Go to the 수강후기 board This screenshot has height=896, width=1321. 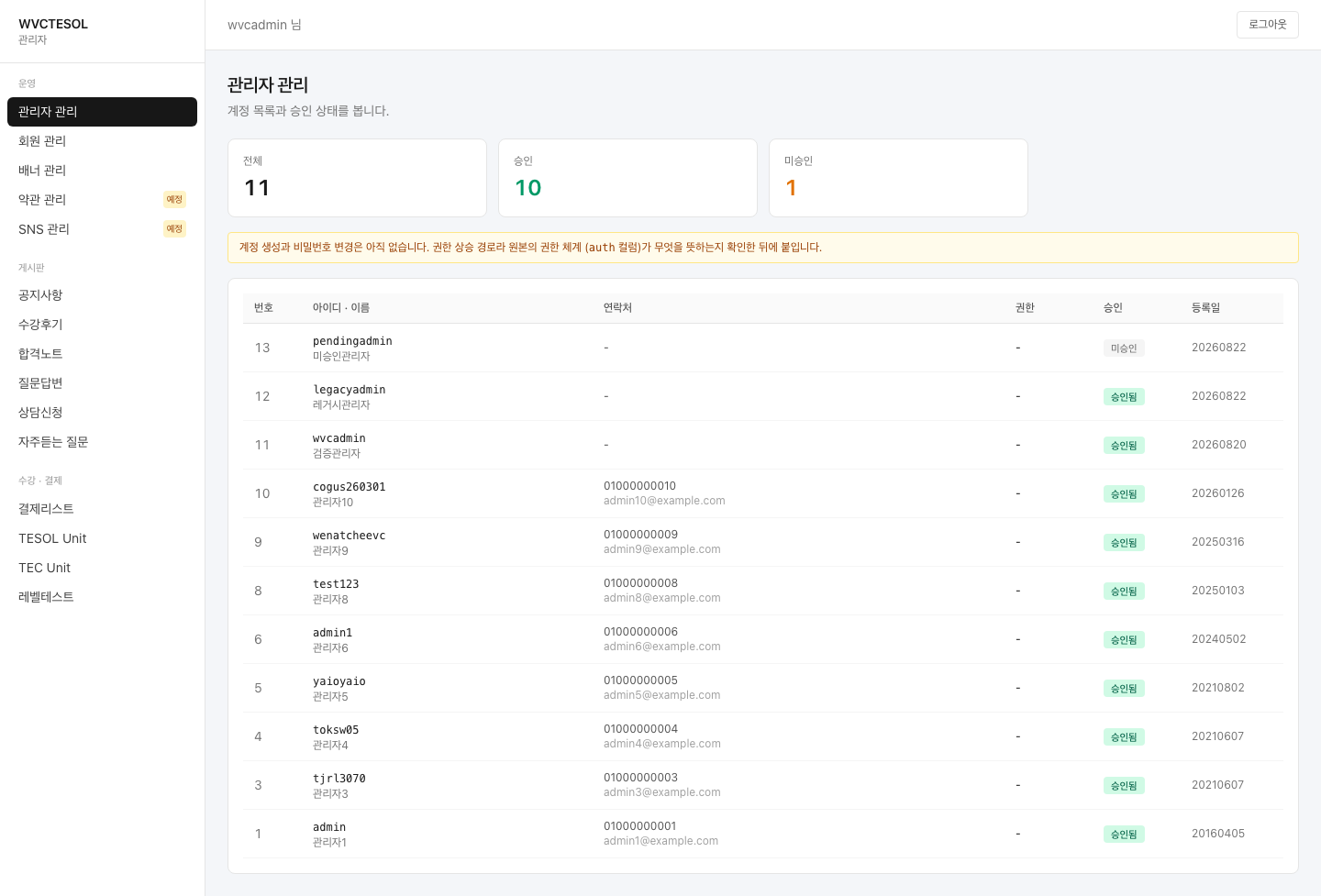point(102,325)
